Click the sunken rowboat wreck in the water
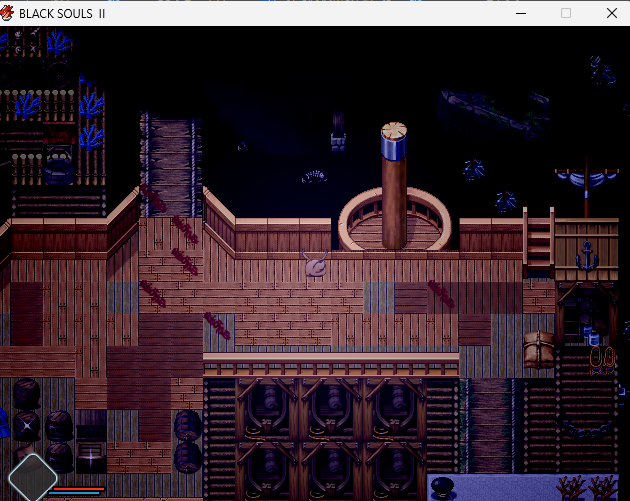Image resolution: width=630 pixels, height=501 pixels. [495, 113]
